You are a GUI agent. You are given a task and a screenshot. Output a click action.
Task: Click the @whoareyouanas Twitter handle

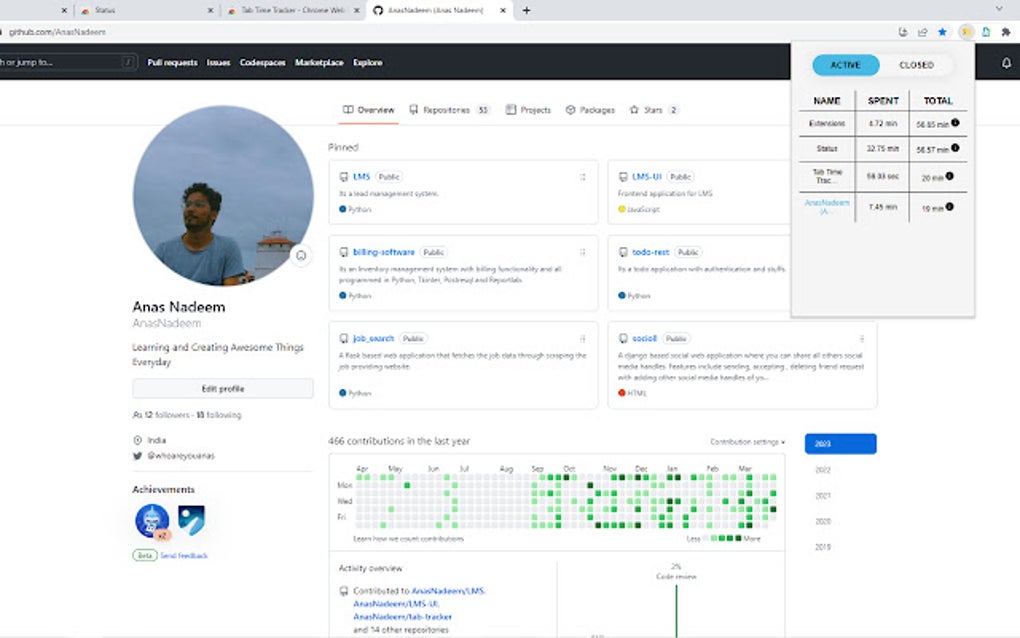click(184, 454)
